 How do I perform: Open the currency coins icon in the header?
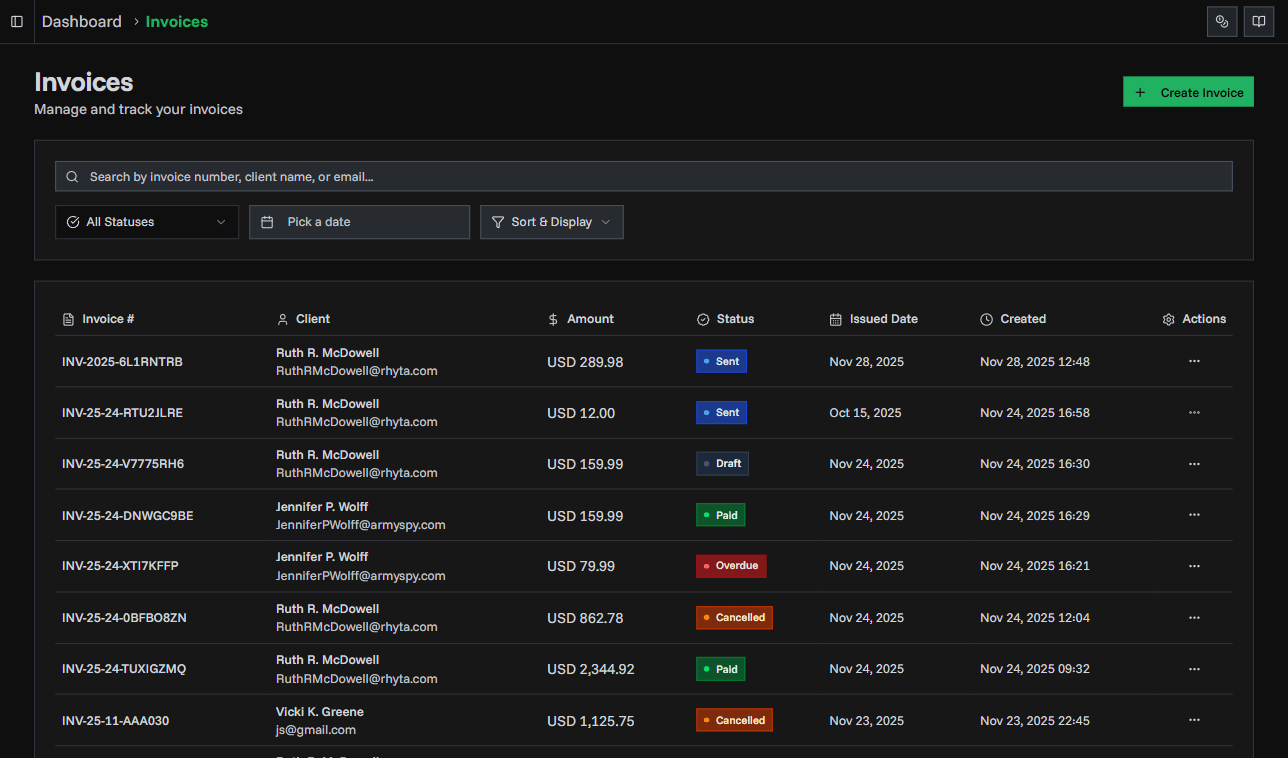point(1222,21)
